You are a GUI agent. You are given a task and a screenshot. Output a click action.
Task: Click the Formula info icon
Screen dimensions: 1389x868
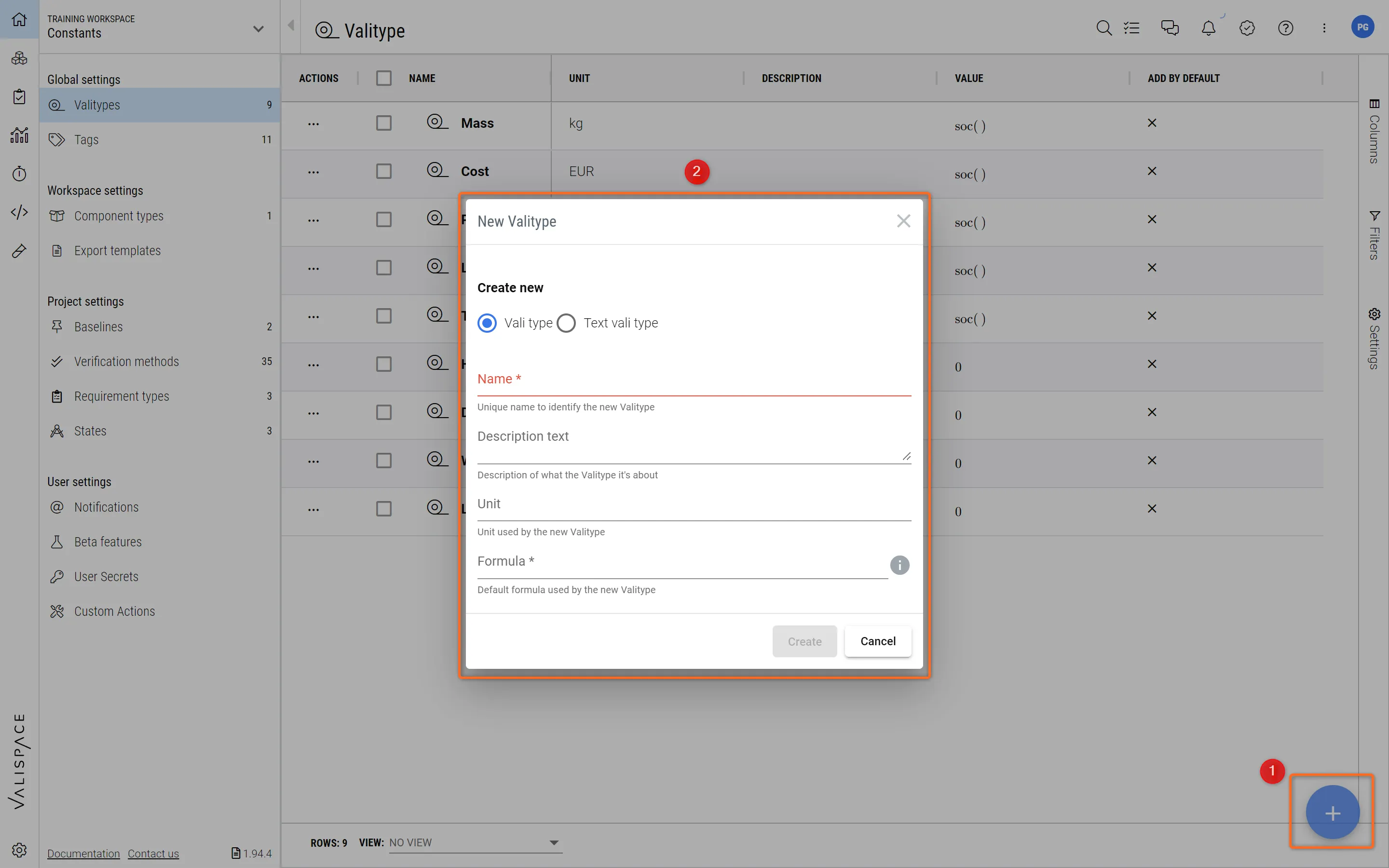[899, 565]
